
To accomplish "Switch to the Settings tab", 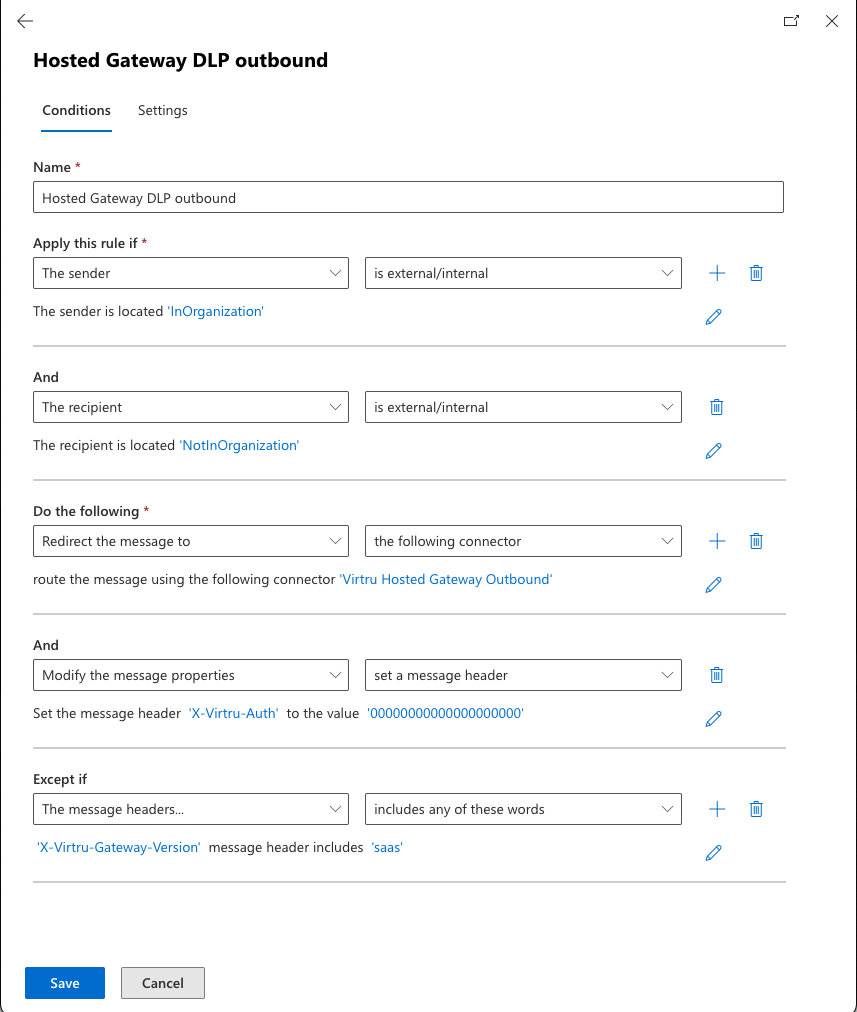I will point(163,111).
